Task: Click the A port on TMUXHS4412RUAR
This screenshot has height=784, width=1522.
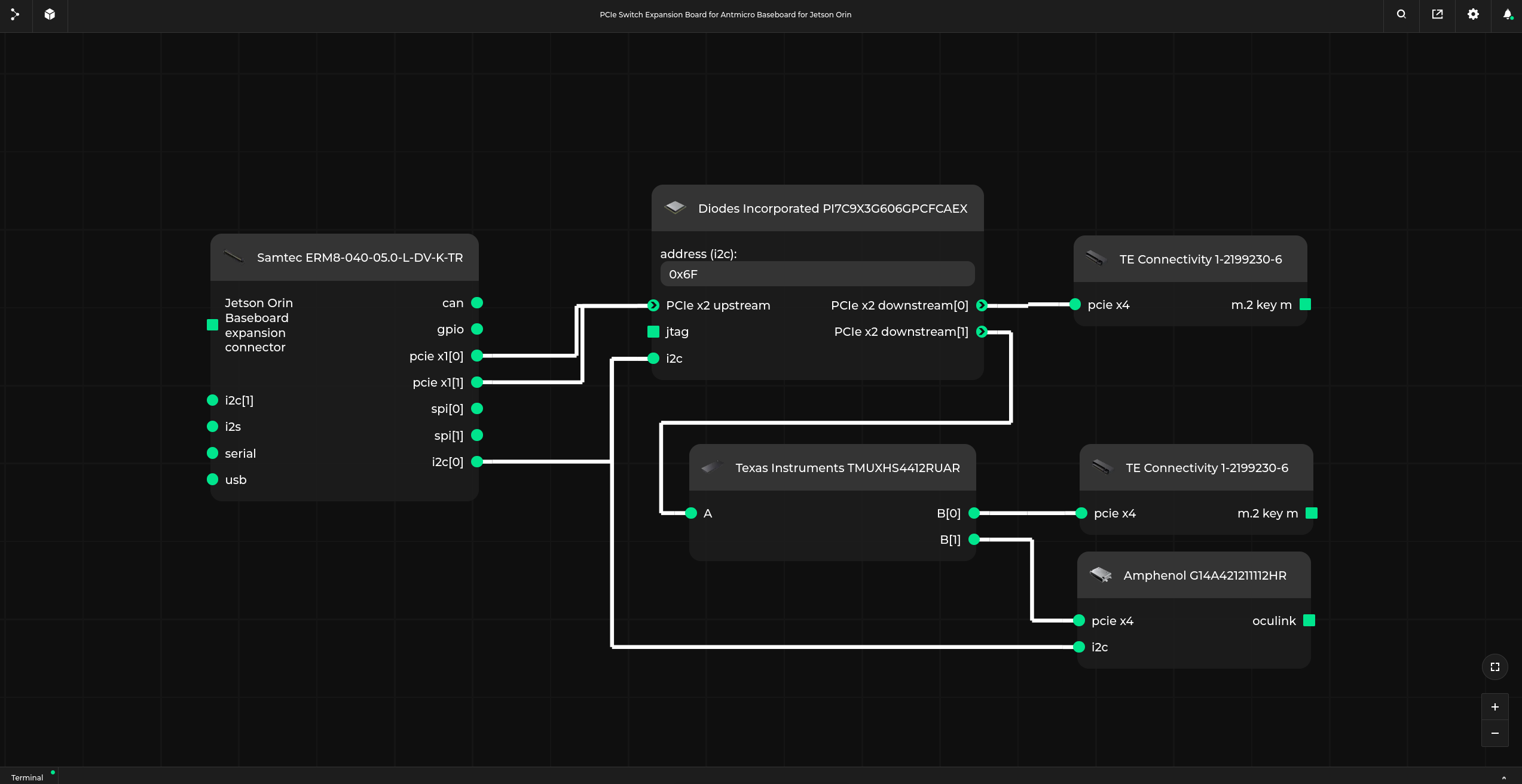Action: coord(691,513)
